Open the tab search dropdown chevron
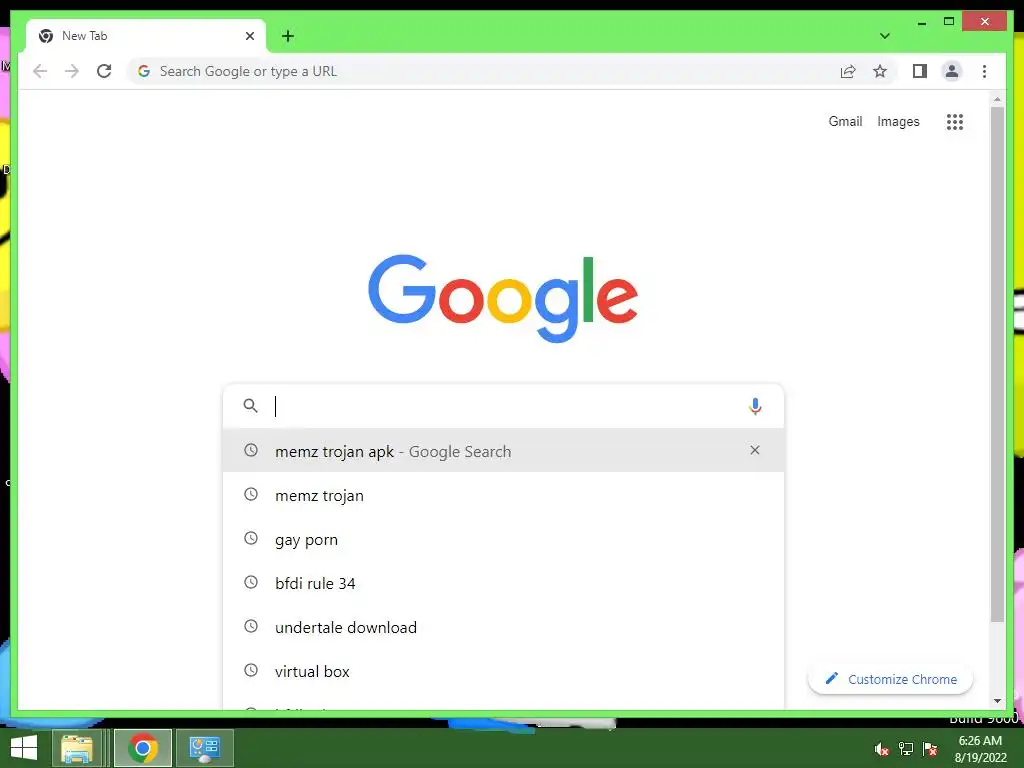This screenshot has width=1024, height=768. click(x=885, y=36)
